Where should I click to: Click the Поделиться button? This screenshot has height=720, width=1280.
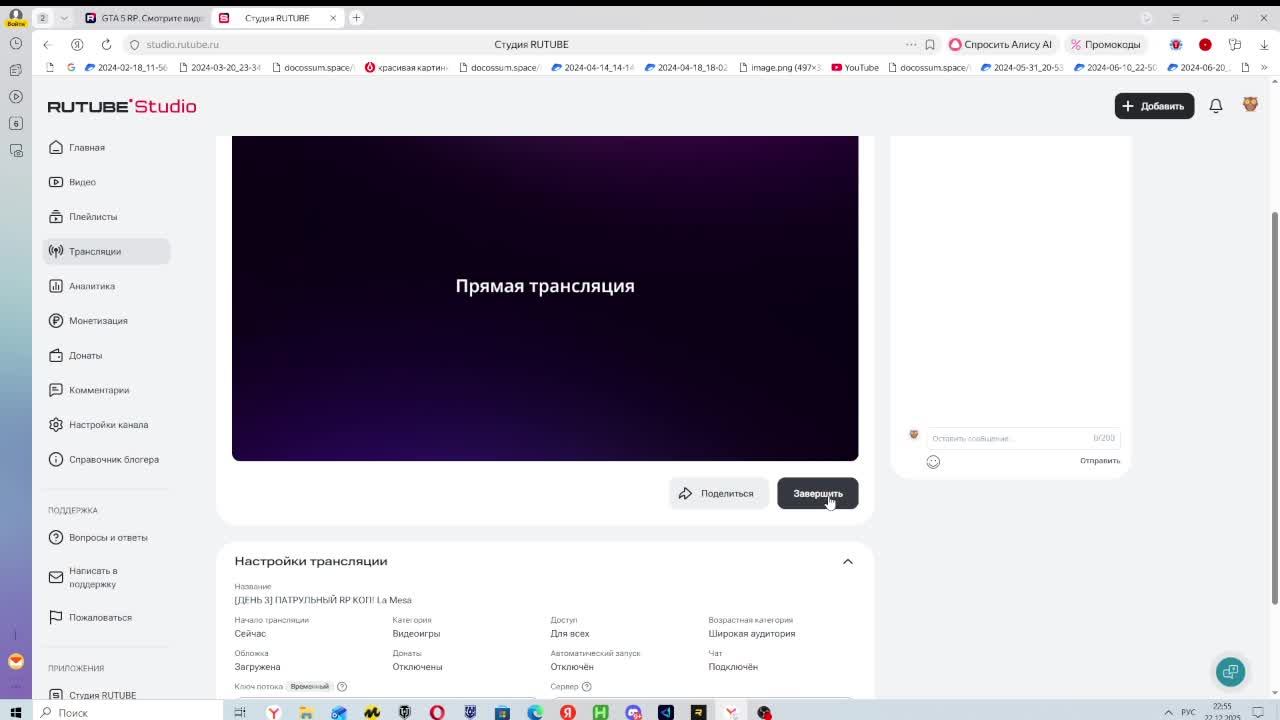(718, 493)
